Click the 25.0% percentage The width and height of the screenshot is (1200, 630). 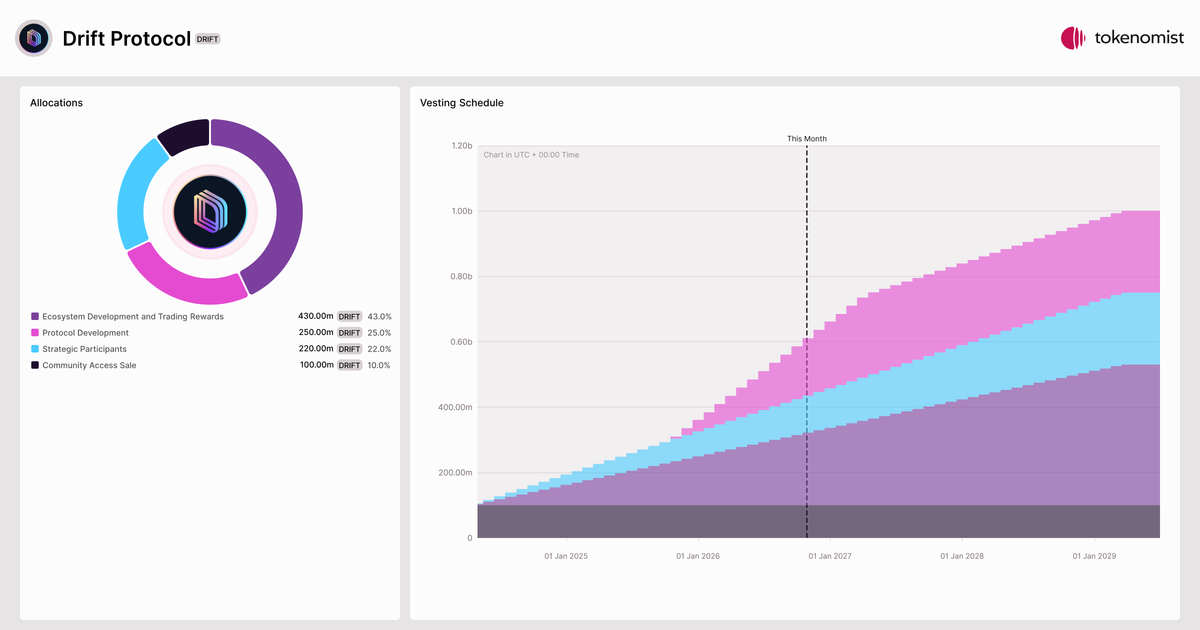[x=379, y=333]
